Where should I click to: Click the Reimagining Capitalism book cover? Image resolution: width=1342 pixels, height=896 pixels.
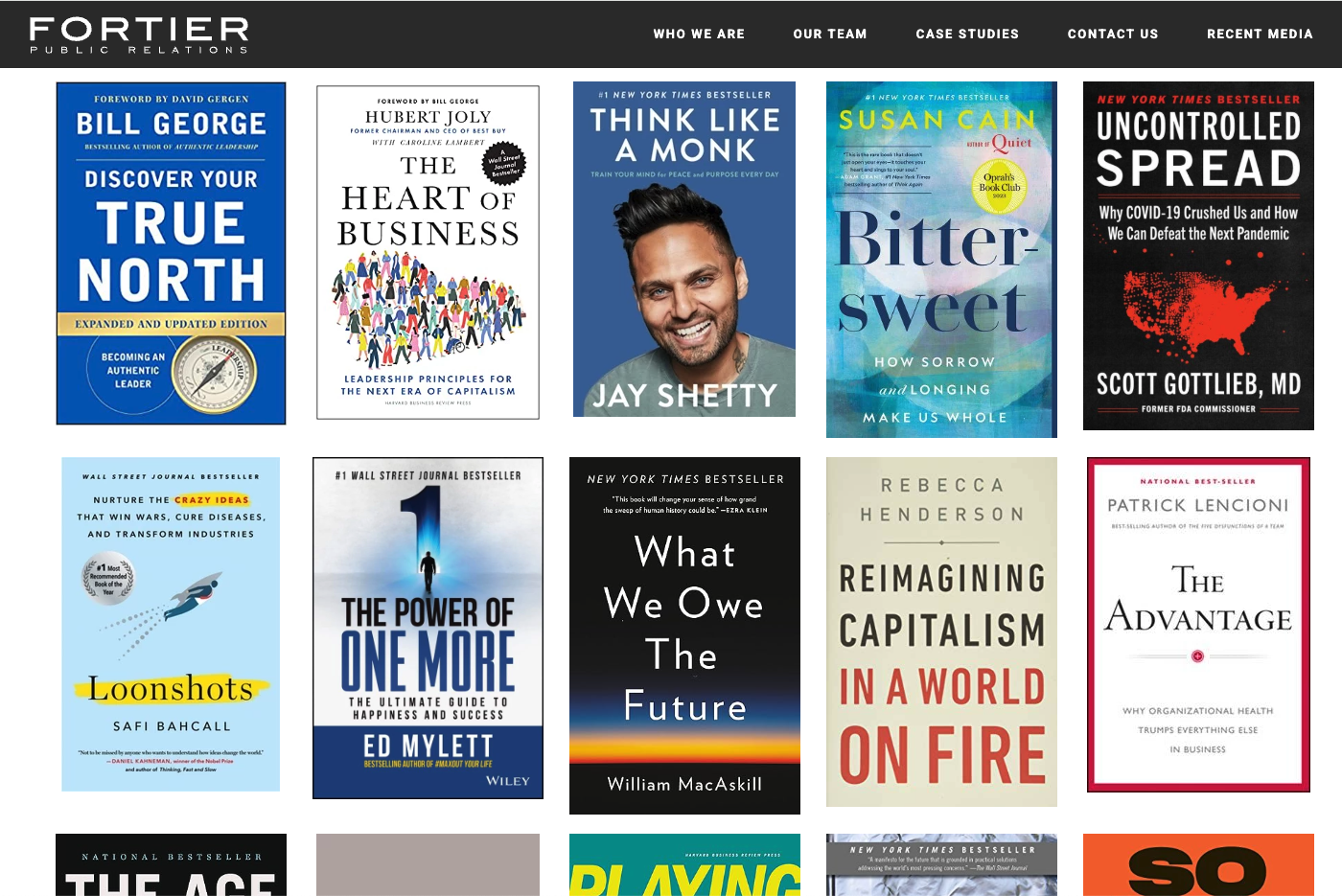941,632
